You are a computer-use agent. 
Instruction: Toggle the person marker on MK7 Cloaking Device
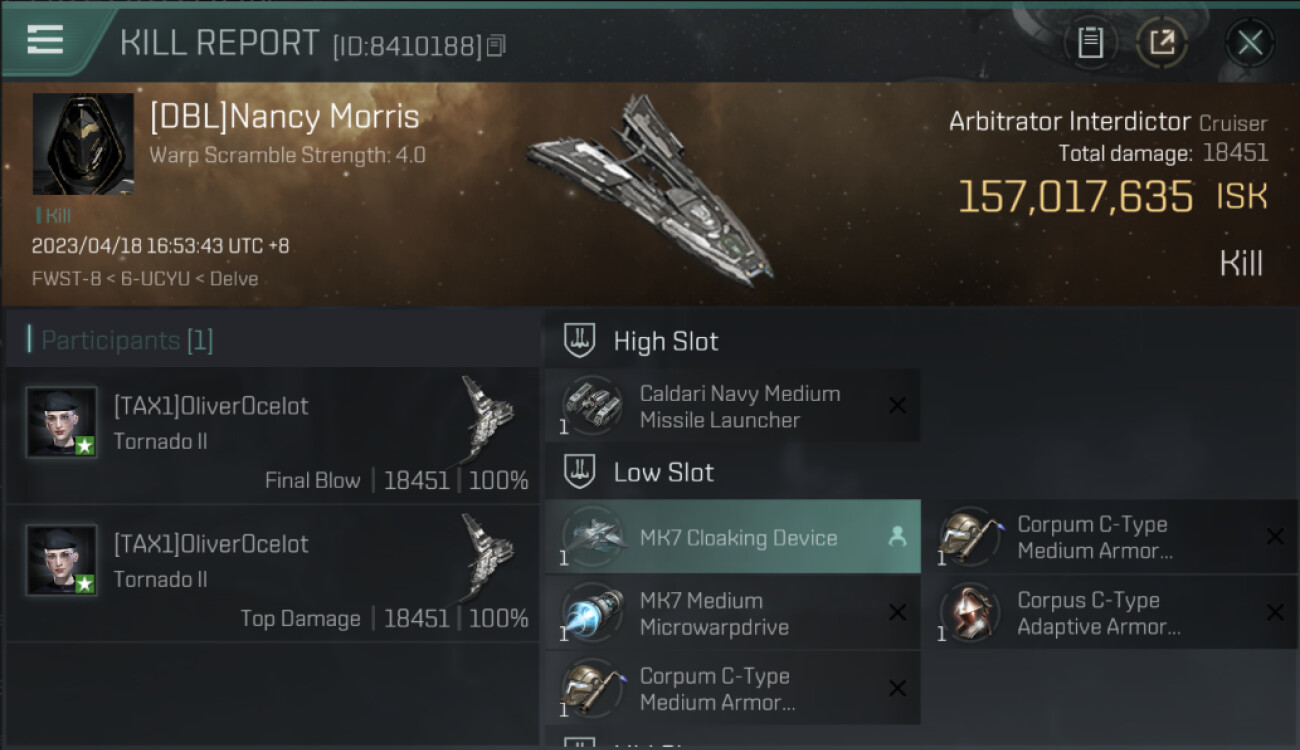point(897,537)
